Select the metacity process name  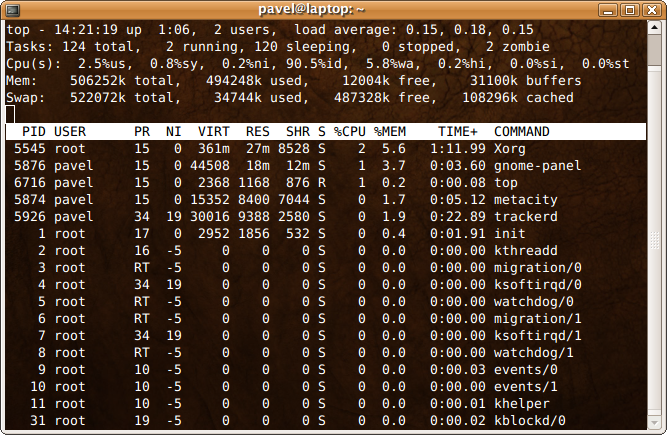point(526,200)
